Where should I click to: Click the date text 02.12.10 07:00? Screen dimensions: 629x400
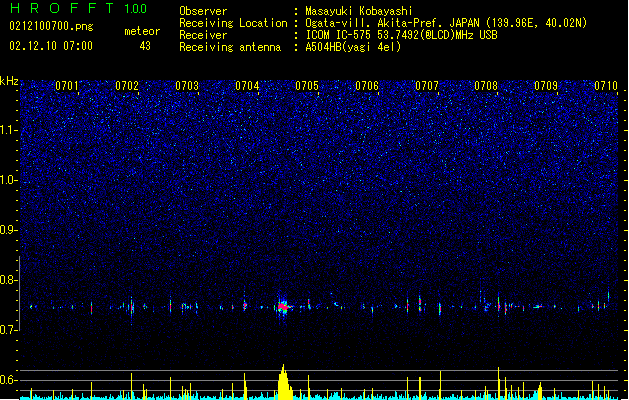click(x=51, y=46)
